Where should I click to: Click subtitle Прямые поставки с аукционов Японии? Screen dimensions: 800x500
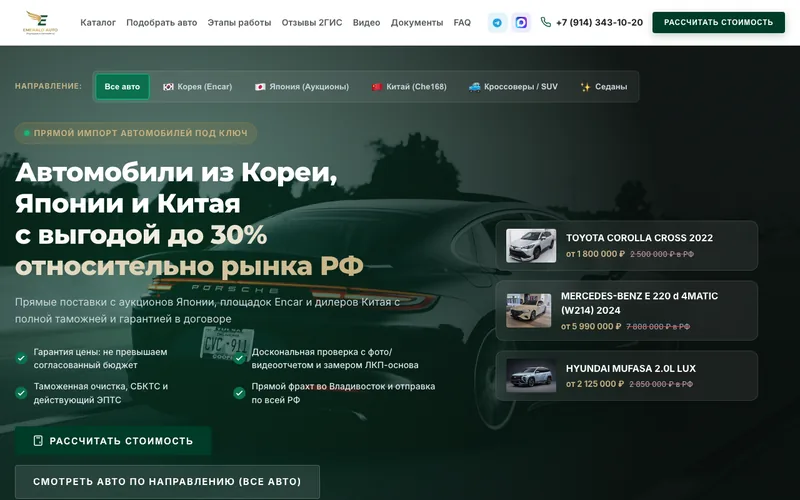pos(207,311)
